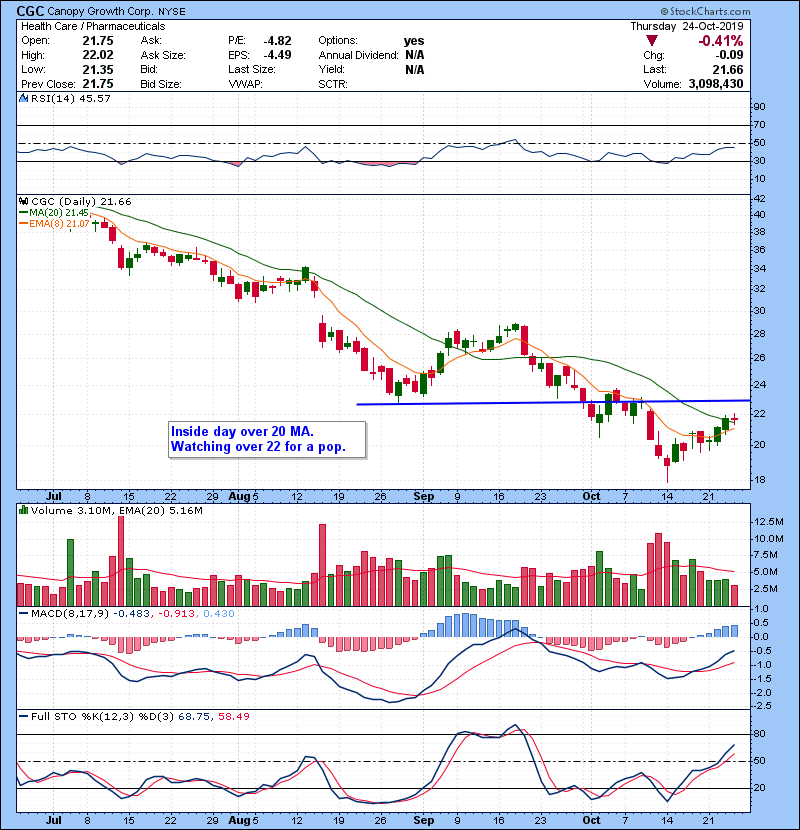
Task: Click the EMA(8) 21.07 legend label
Action: (x=59, y=223)
